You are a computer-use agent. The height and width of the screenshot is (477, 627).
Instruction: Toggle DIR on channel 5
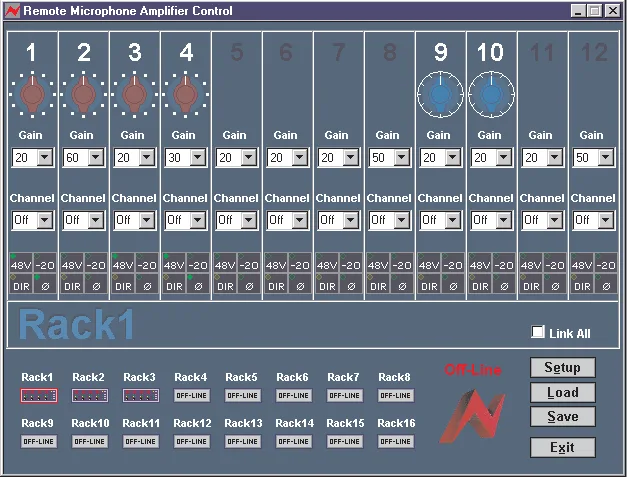225,283
